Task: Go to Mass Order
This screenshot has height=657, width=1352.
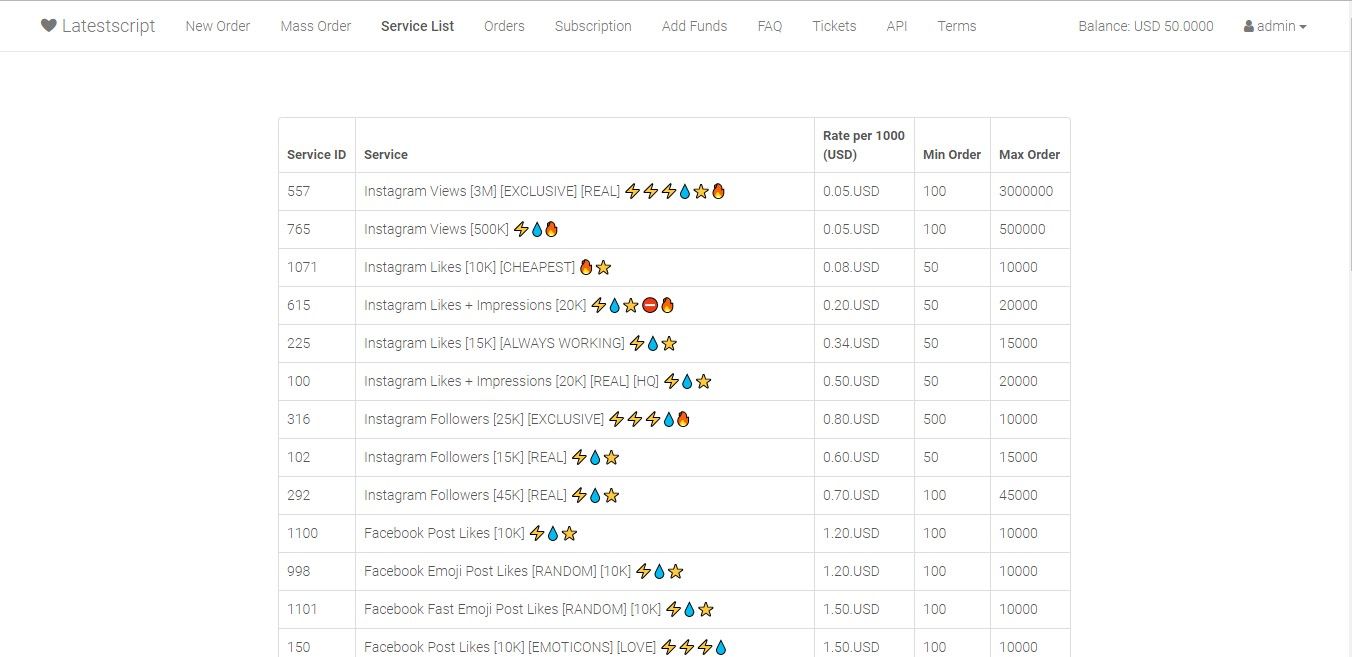Action: point(316,26)
